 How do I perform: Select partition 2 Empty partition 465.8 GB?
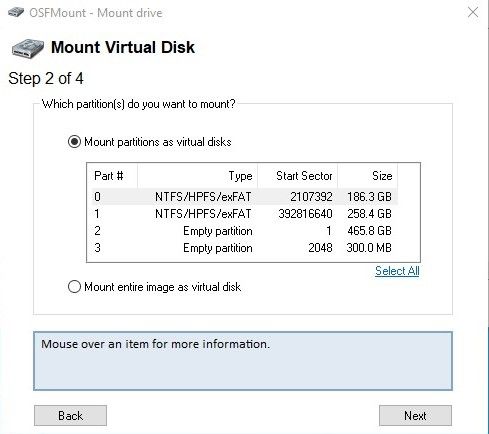(245, 231)
